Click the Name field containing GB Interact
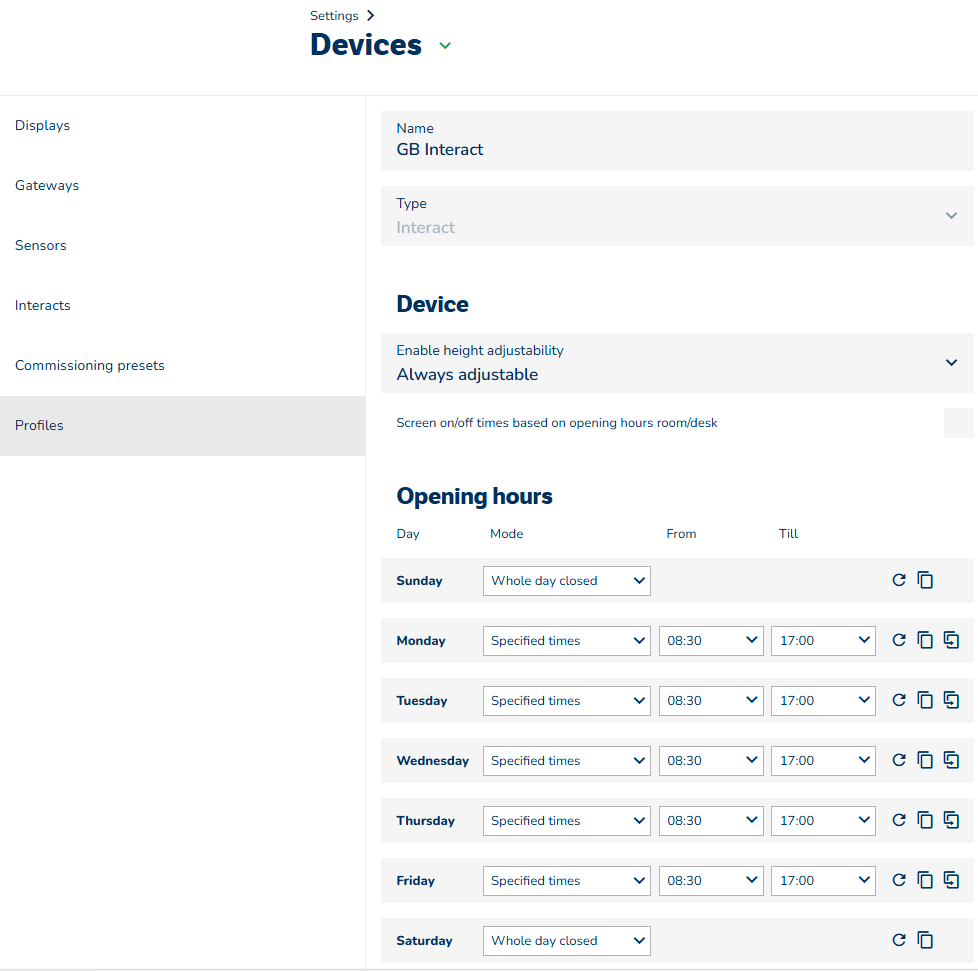 [x=676, y=149]
